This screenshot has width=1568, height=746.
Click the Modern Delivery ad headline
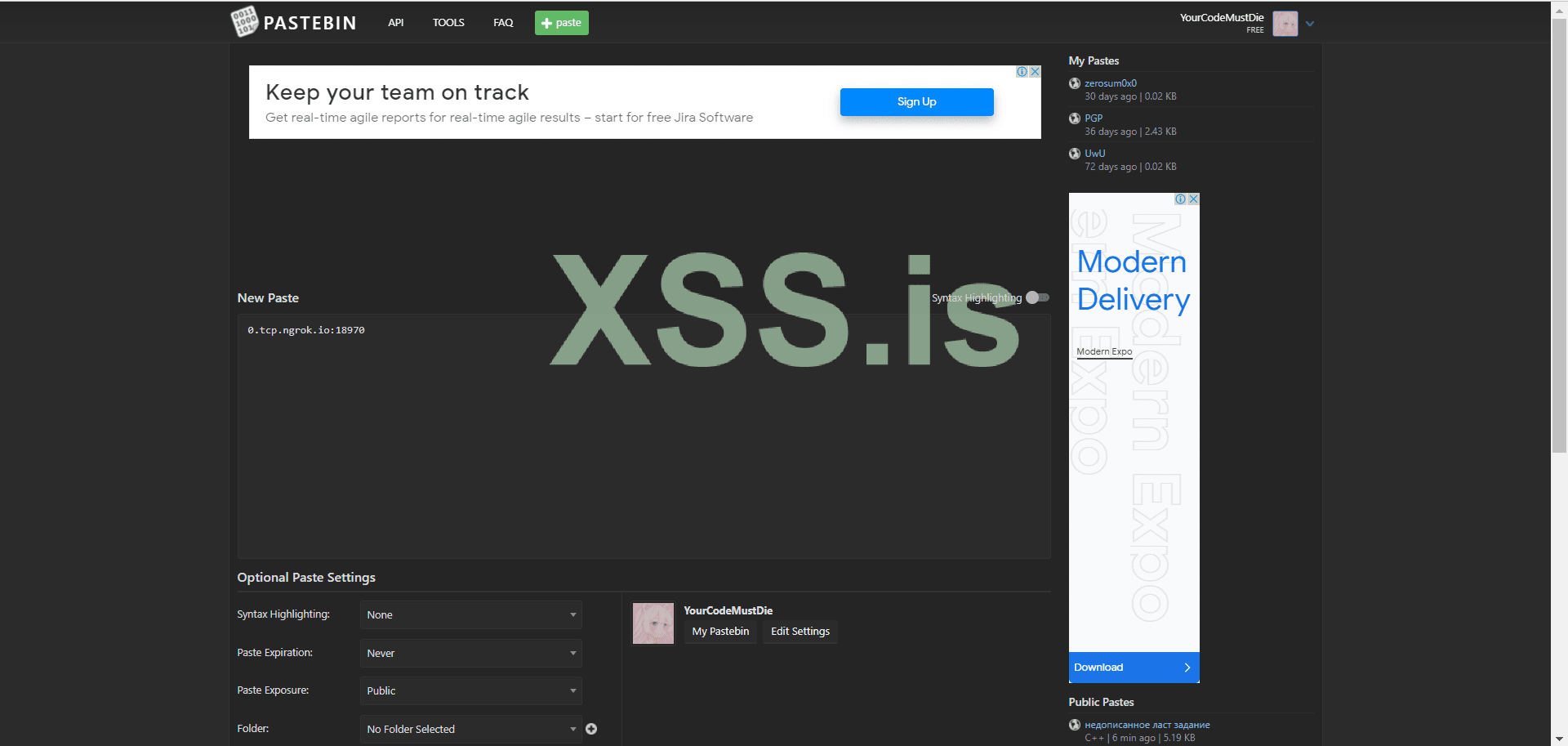pyautogui.click(x=1134, y=280)
